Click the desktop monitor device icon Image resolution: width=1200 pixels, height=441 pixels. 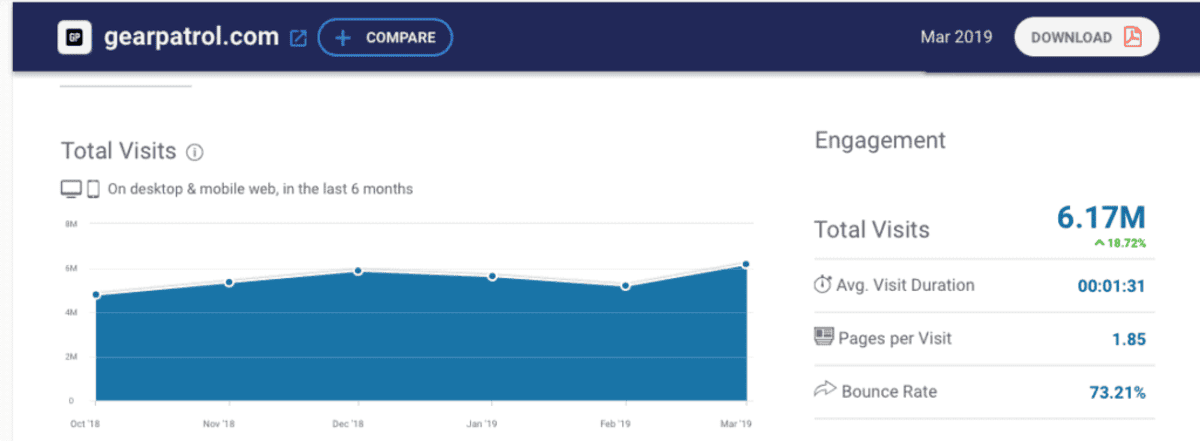point(71,188)
